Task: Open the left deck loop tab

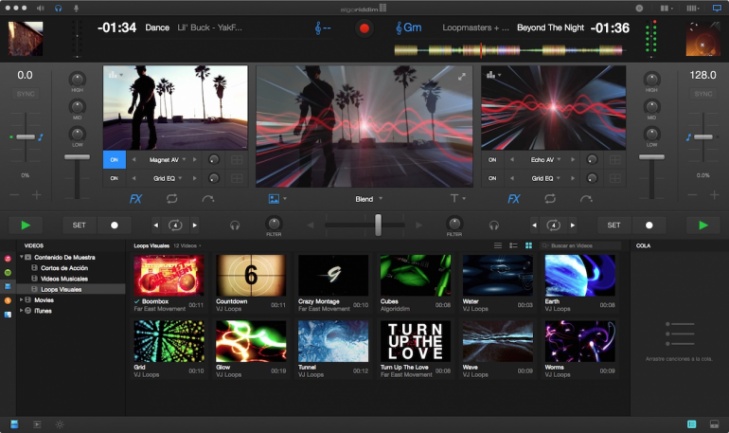Action: [172, 199]
